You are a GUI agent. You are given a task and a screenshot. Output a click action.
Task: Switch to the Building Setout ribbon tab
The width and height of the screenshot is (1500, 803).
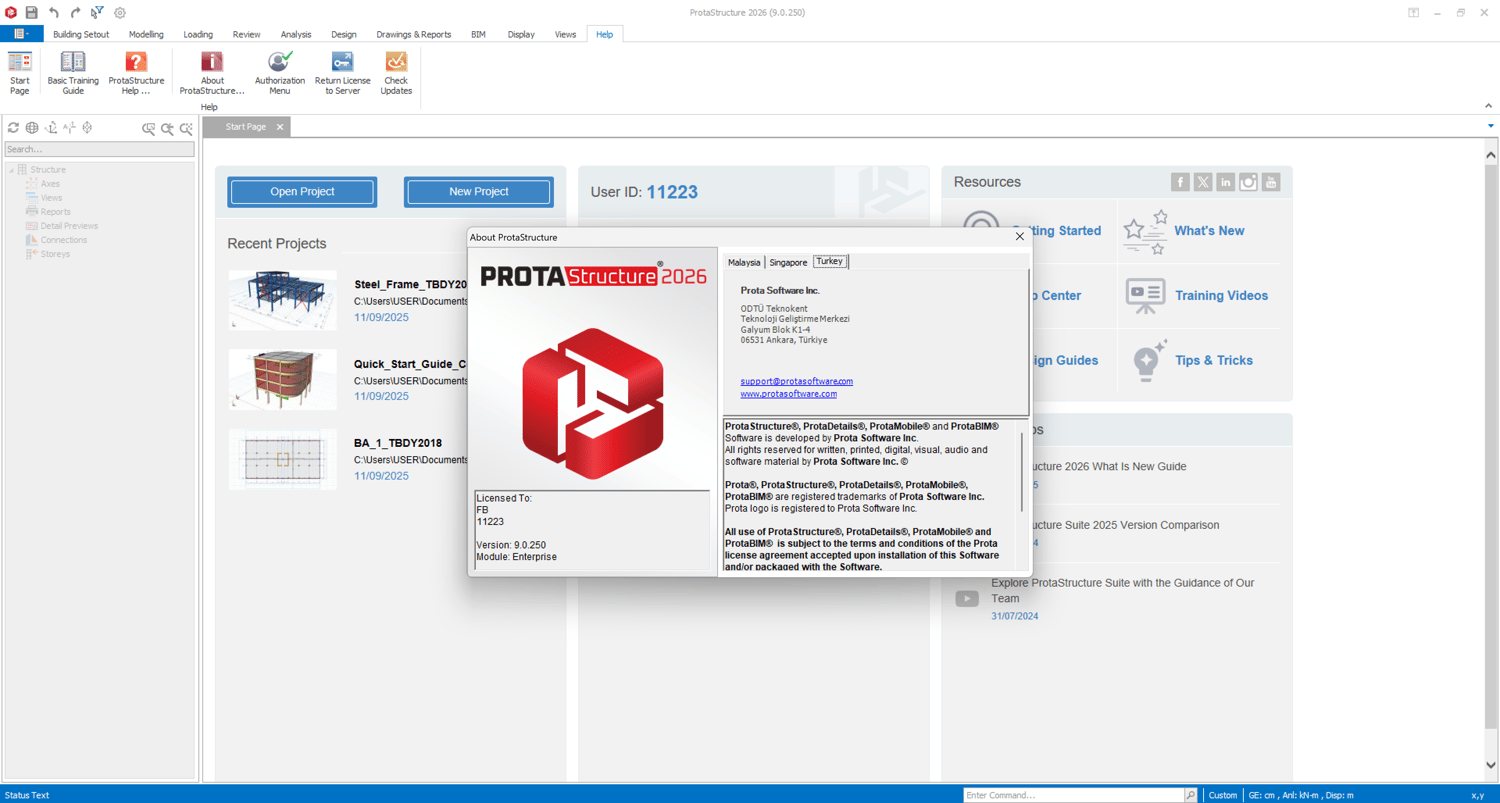(x=81, y=34)
